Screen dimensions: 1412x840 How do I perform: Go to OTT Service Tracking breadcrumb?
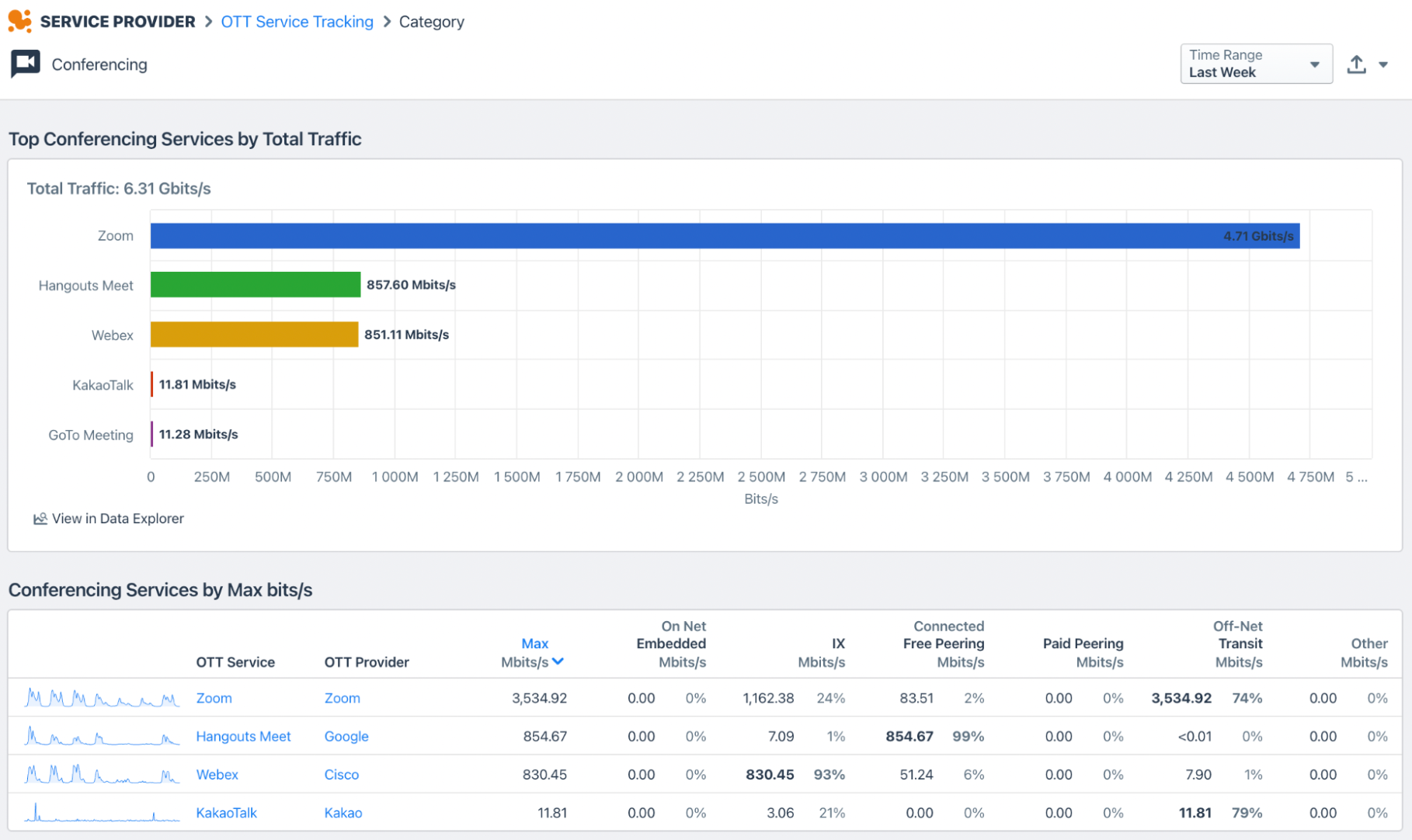297,22
